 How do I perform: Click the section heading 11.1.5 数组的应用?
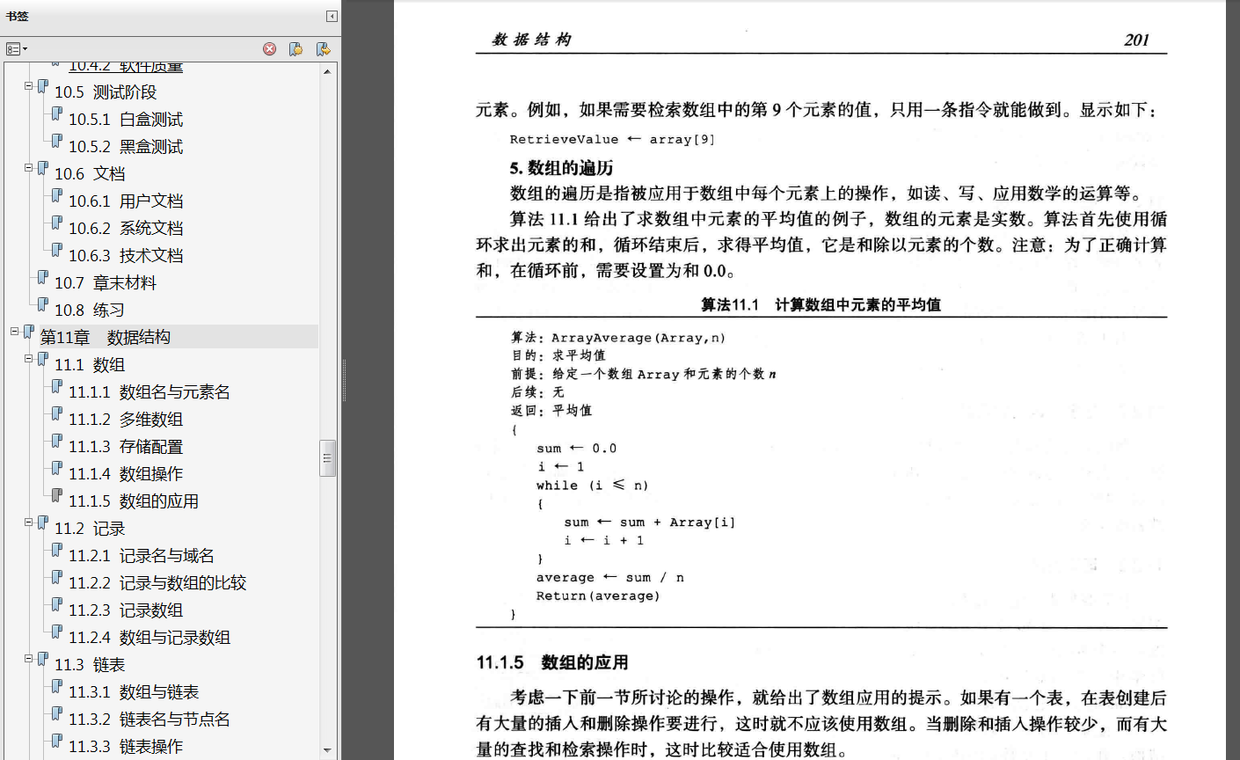552,662
